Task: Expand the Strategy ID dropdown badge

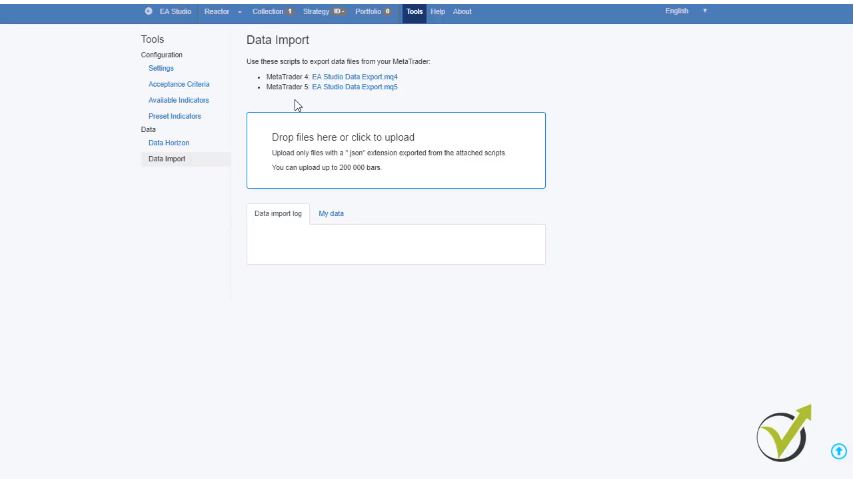Action: pos(339,11)
